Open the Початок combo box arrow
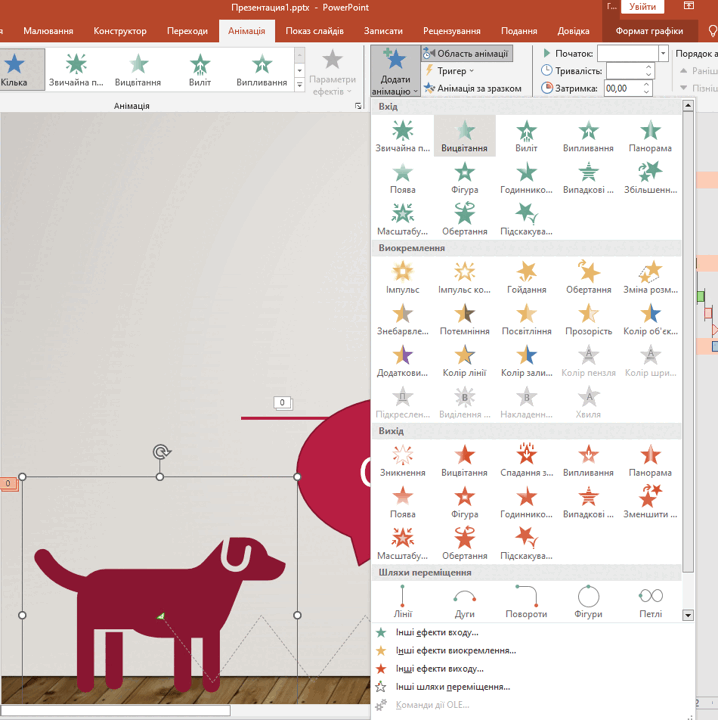 pos(663,53)
